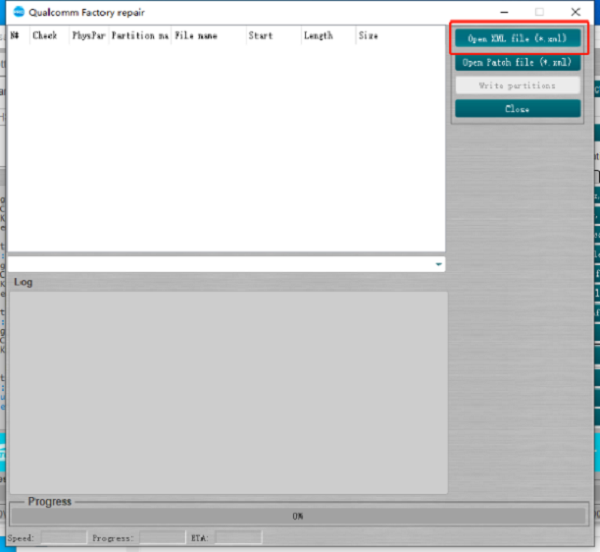Screen dimensions: 600x552
Task: Click the Qualcomm Factory repair title icon
Action: [18, 12]
